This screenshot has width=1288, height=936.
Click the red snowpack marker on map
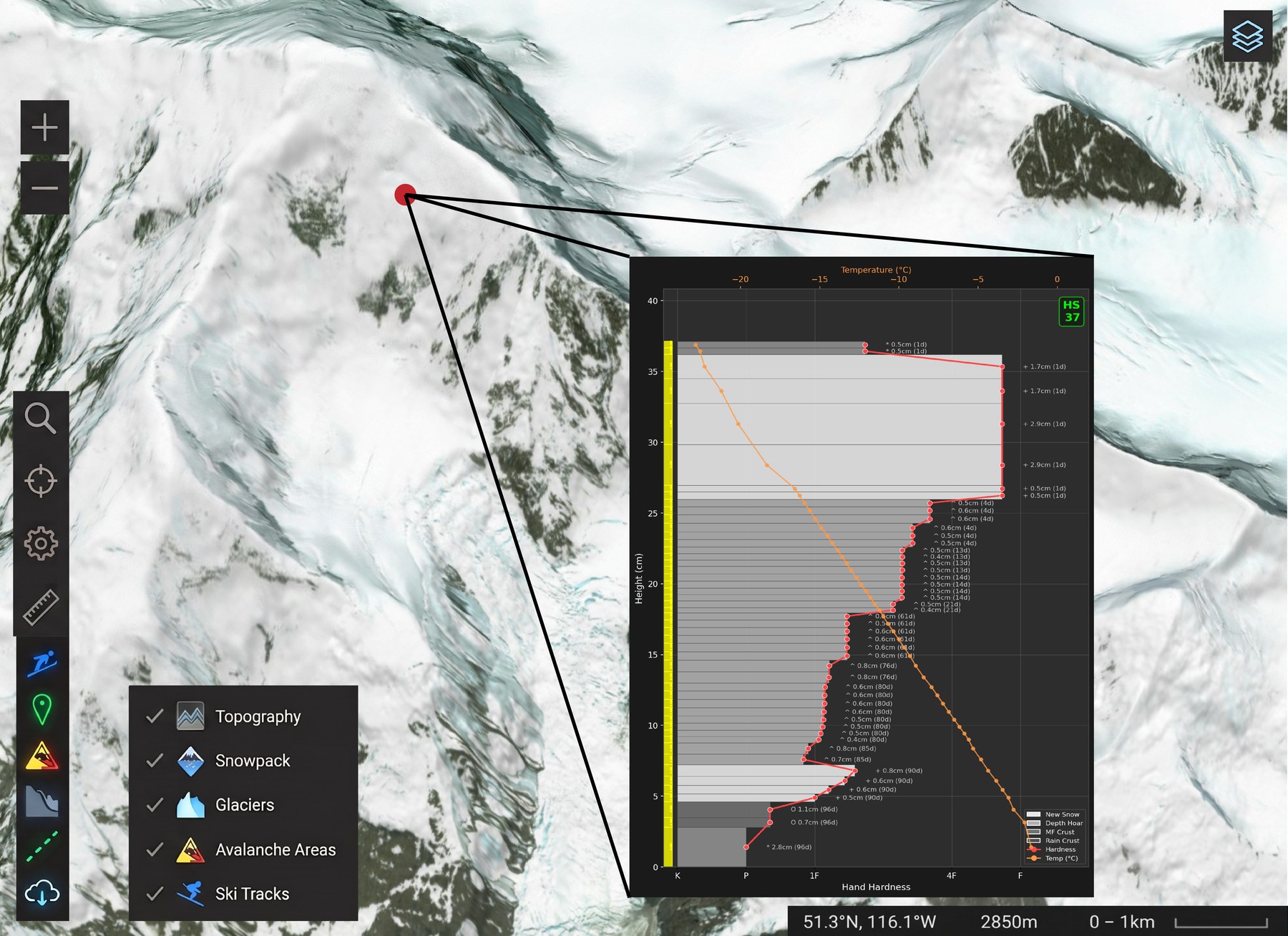point(405,195)
